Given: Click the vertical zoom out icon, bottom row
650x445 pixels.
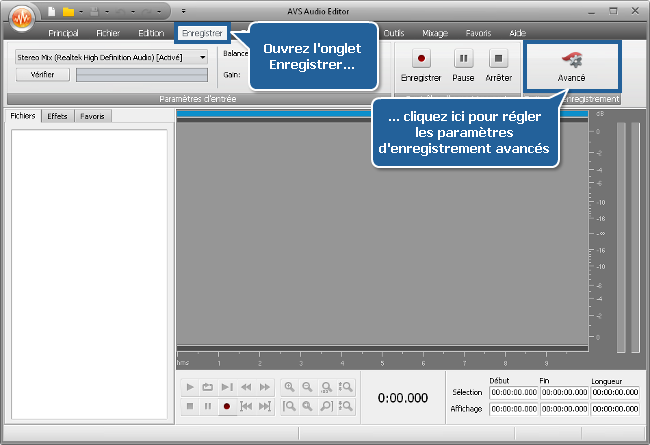Looking at the screenshot, I should pyautogui.click(x=345, y=406).
